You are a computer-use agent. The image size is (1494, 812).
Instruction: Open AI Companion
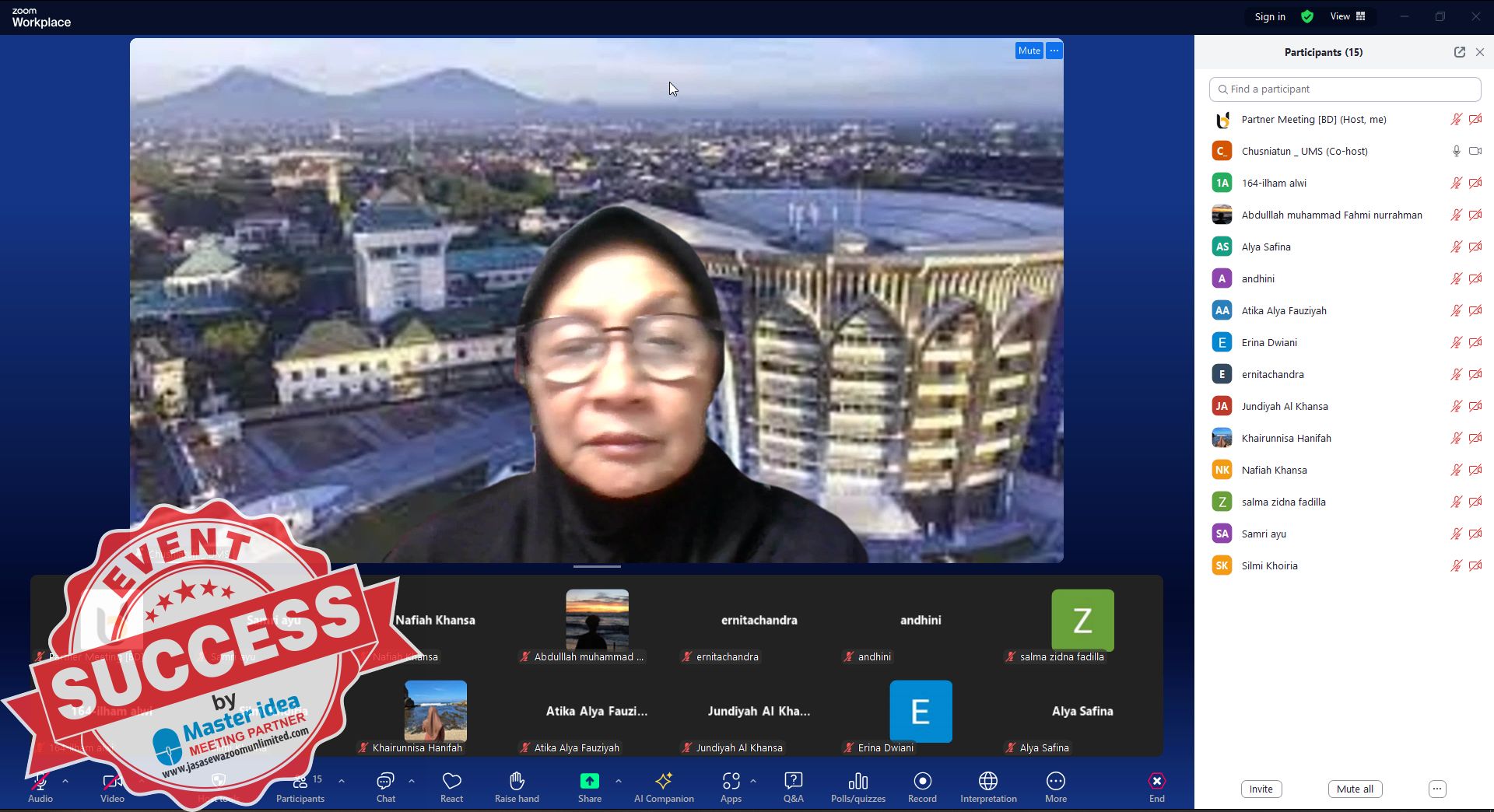pyautogui.click(x=664, y=782)
